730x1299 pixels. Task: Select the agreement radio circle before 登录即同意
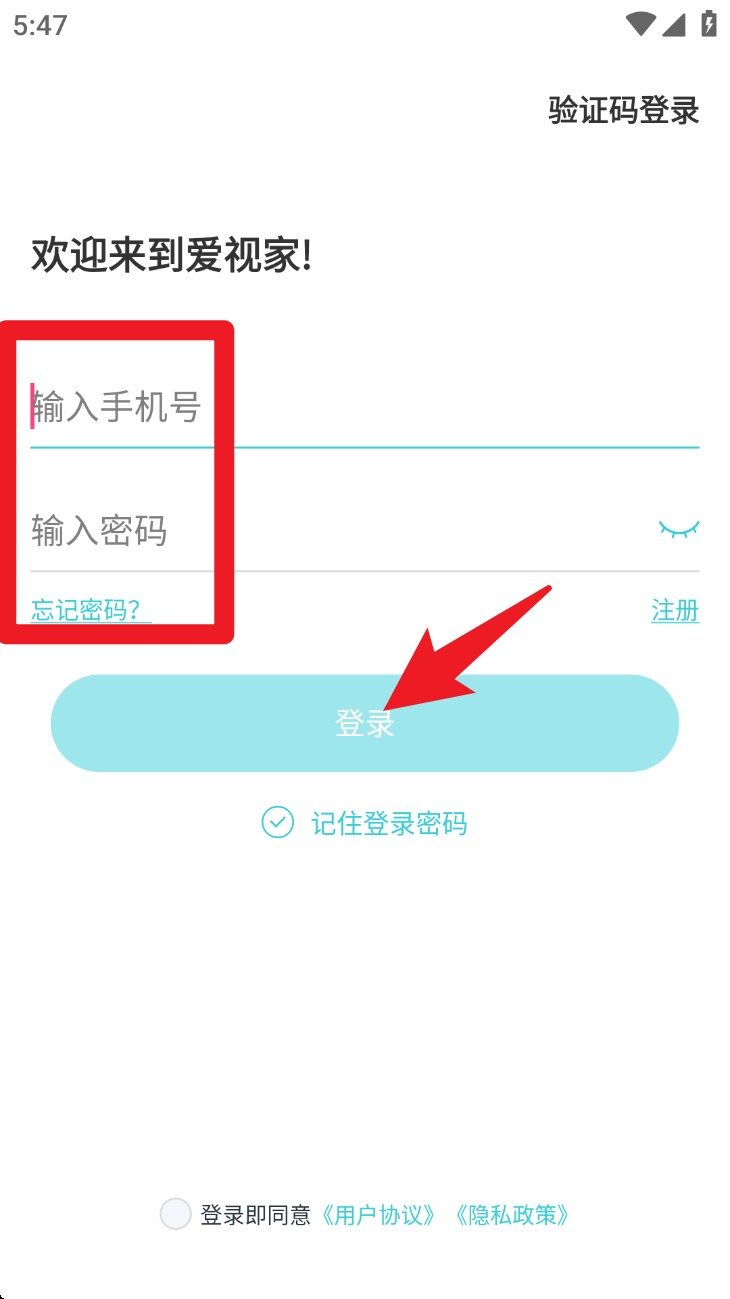pos(175,1214)
